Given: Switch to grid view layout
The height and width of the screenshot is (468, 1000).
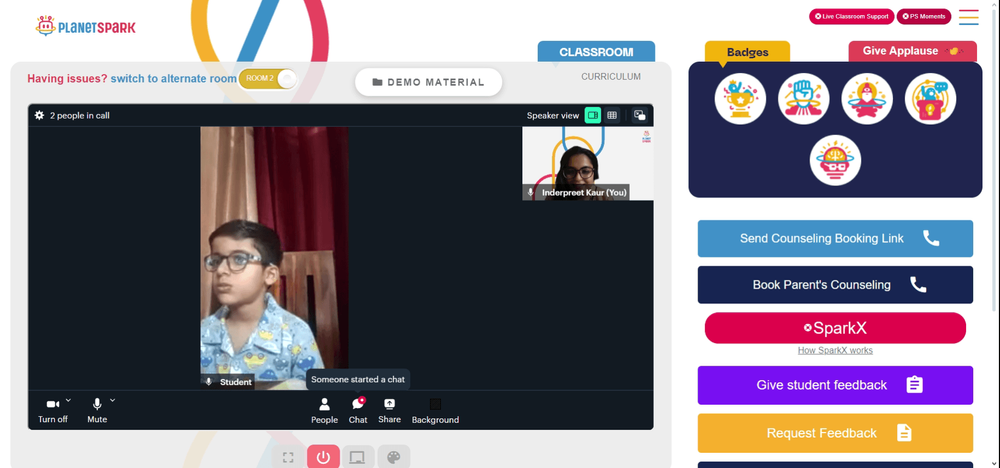Looking at the screenshot, I should [612, 115].
